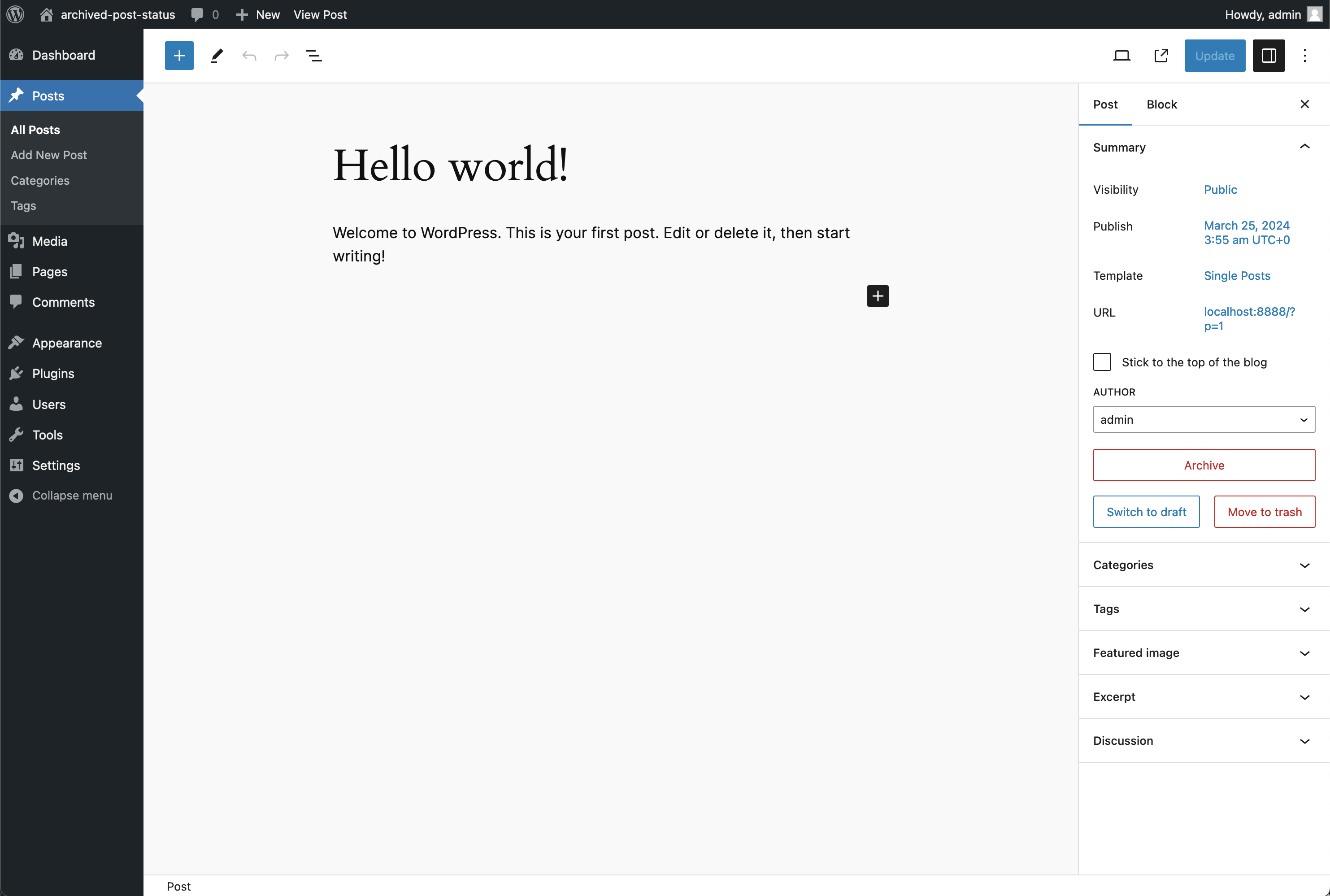Switch to the Block tab
Viewport: 1330px width, 896px height.
pyautogui.click(x=1161, y=104)
